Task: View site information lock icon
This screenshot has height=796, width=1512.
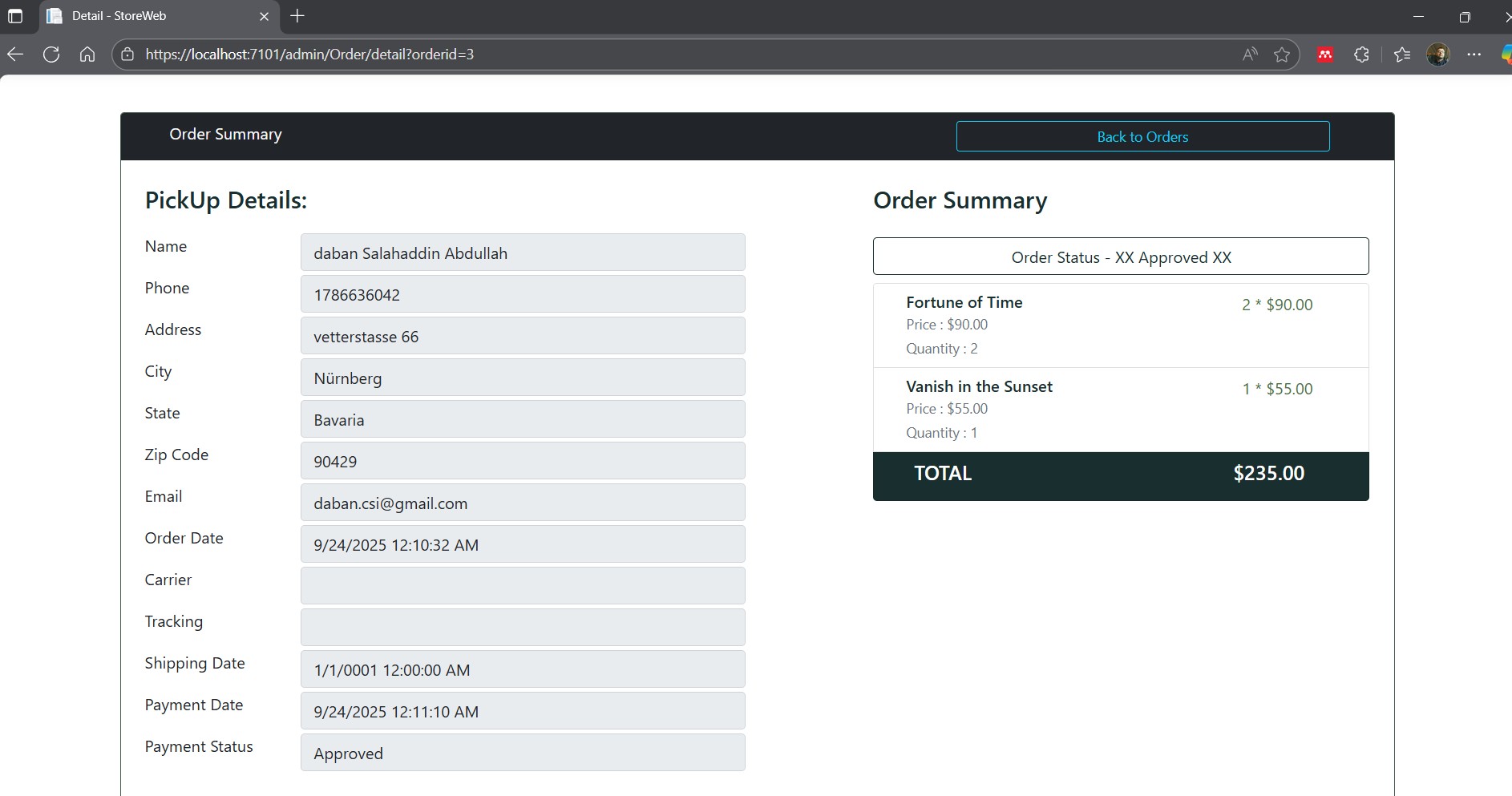Action: coord(127,55)
